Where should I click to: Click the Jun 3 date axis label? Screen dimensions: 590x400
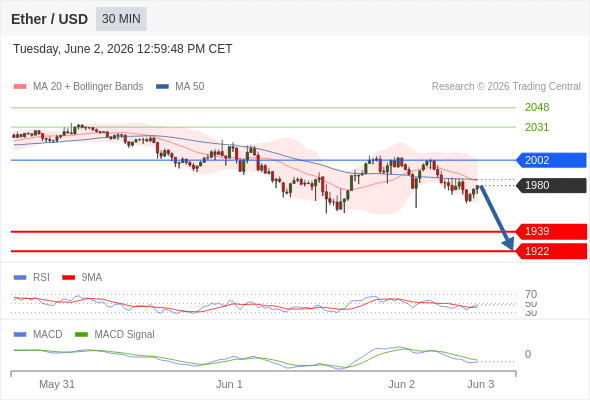tap(481, 384)
